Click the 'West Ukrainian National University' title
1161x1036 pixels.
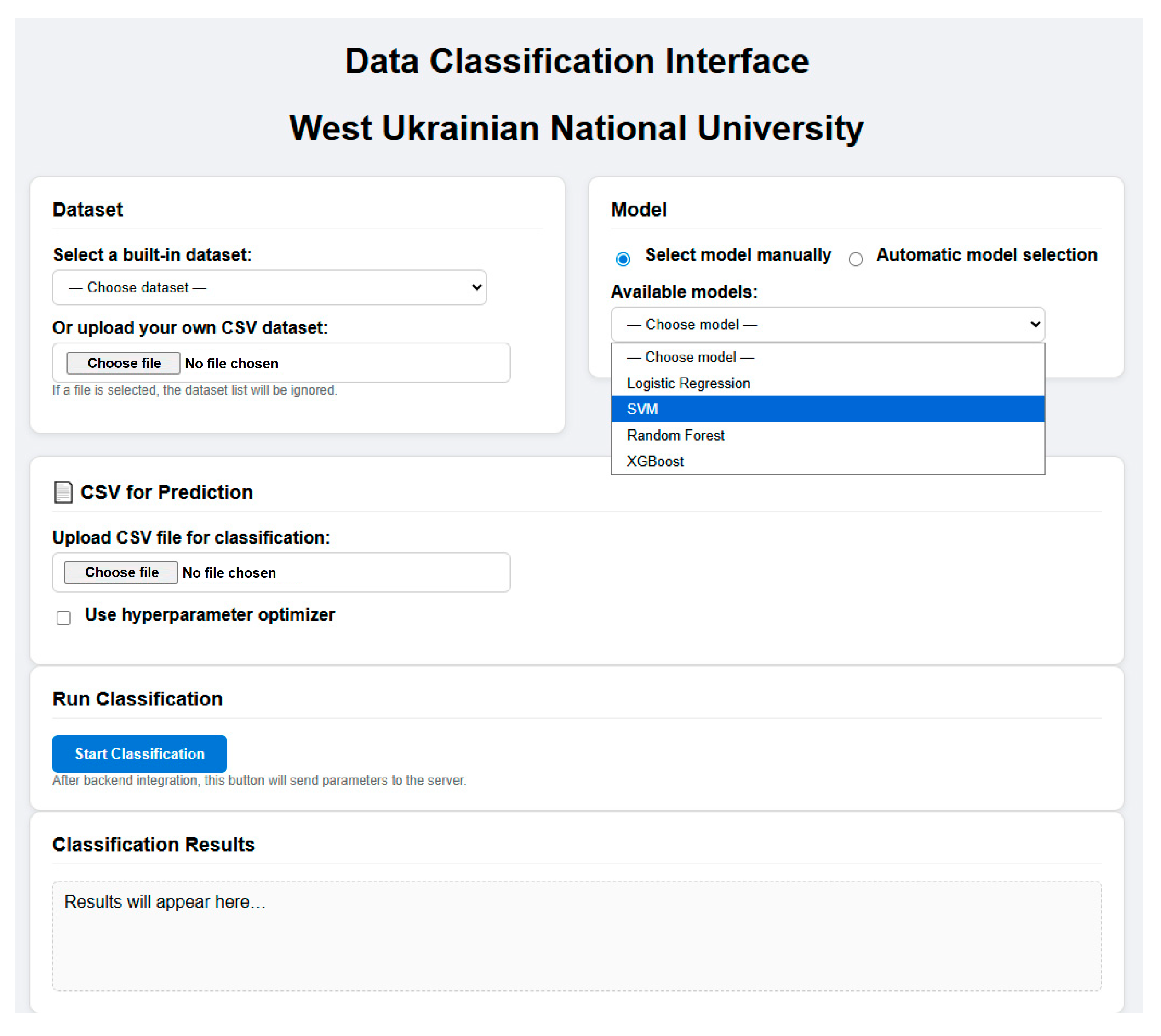[x=577, y=128]
